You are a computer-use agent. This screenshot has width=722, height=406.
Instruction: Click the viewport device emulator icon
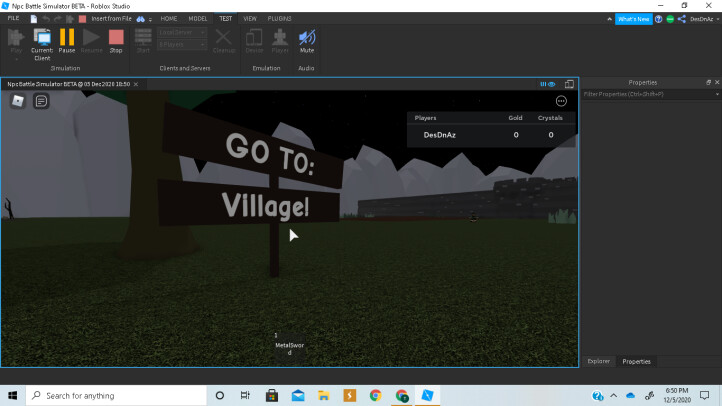[569, 84]
